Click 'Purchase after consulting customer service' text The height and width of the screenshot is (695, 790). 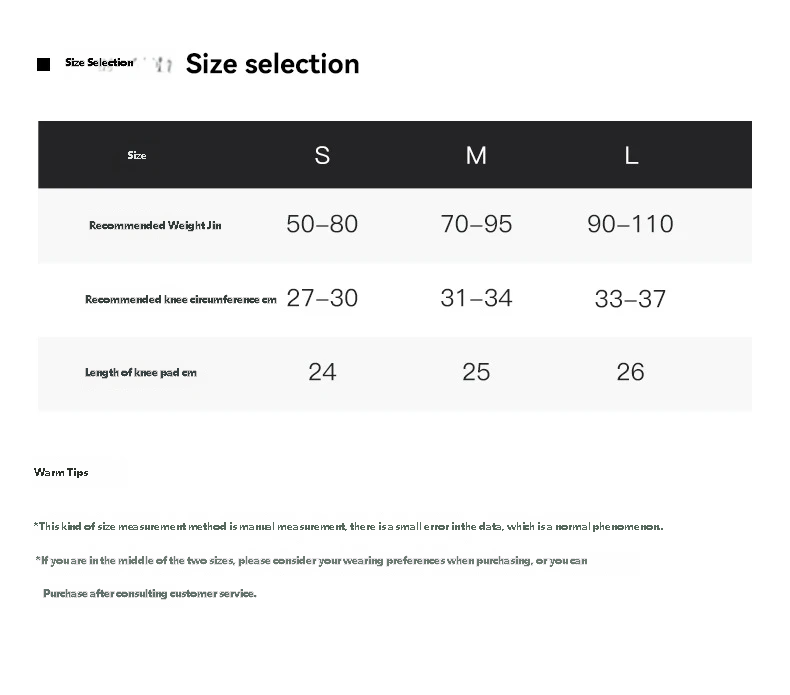tap(150, 593)
